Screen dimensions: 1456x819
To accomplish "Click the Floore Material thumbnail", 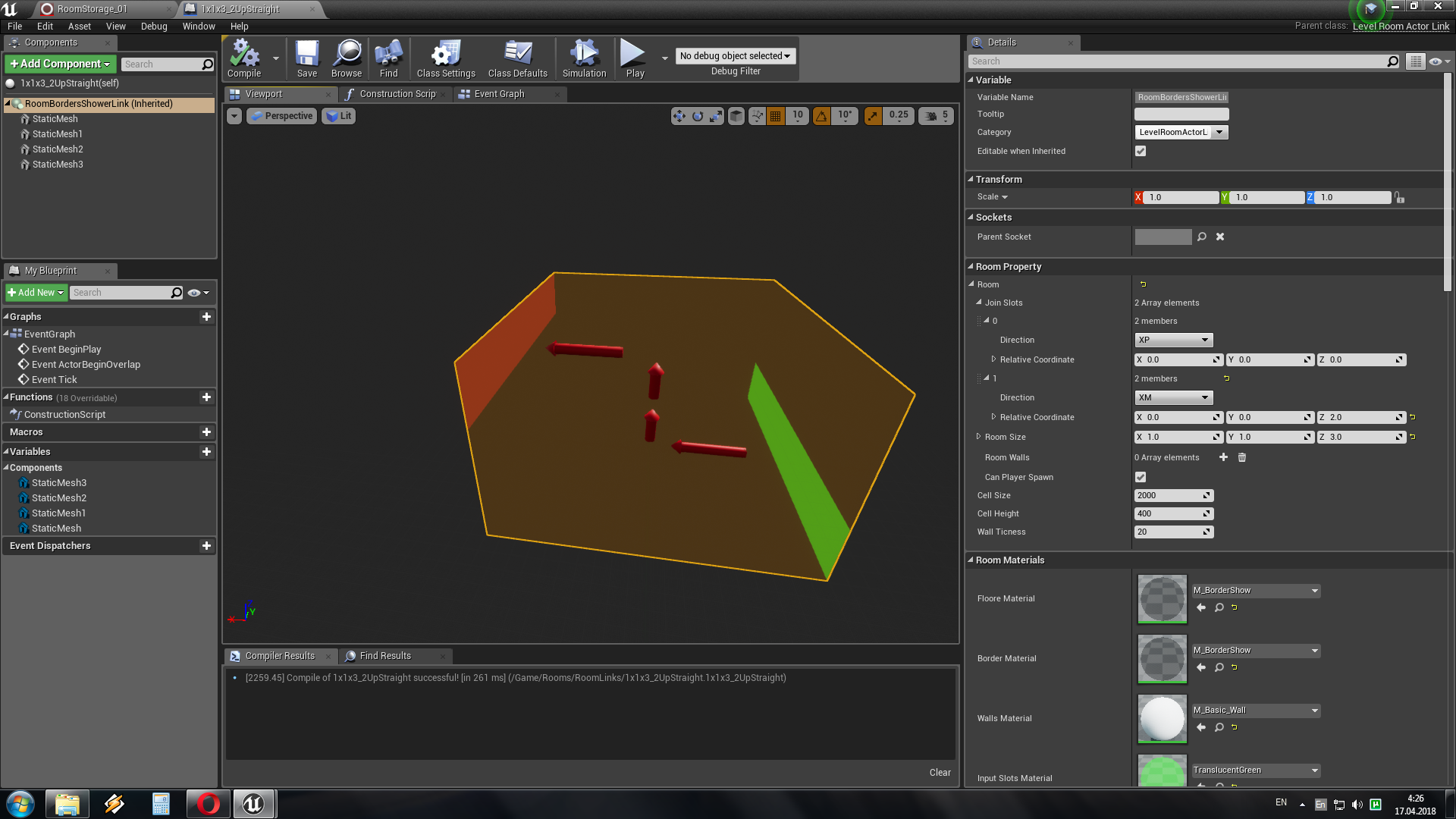I will coord(1162,598).
